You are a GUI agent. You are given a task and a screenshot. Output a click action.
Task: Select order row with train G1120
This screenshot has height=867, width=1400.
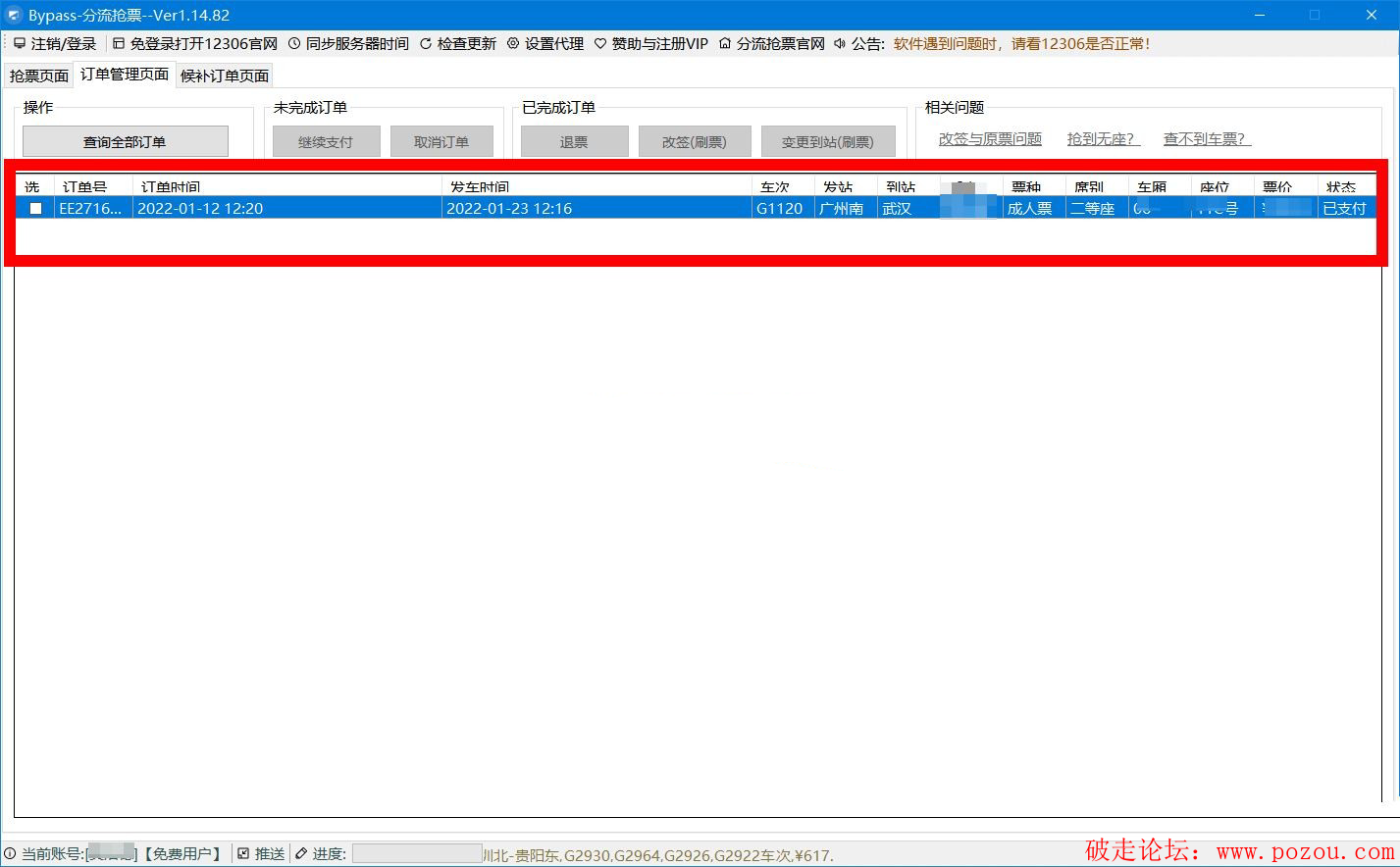click(779, 208)
